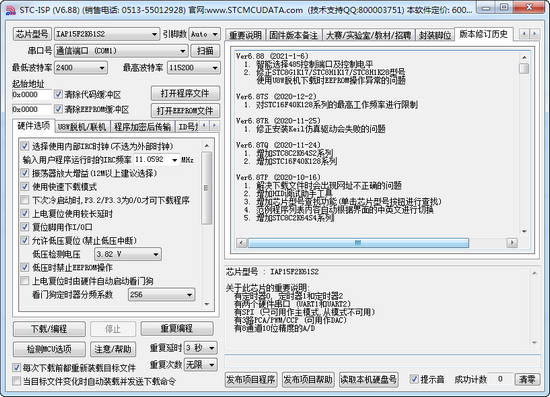Enable 下次冷启动时 P3.2/P3.3 checkbox
Image resolution: width=550 pixels, height=397 pixels.
(25, 200)
